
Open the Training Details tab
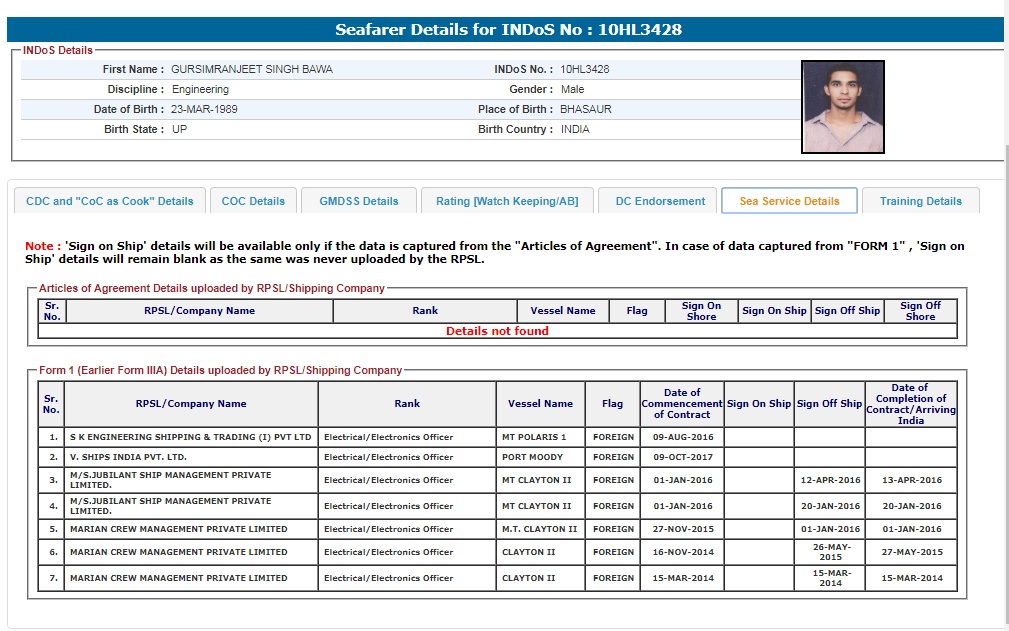coord(920,201)
